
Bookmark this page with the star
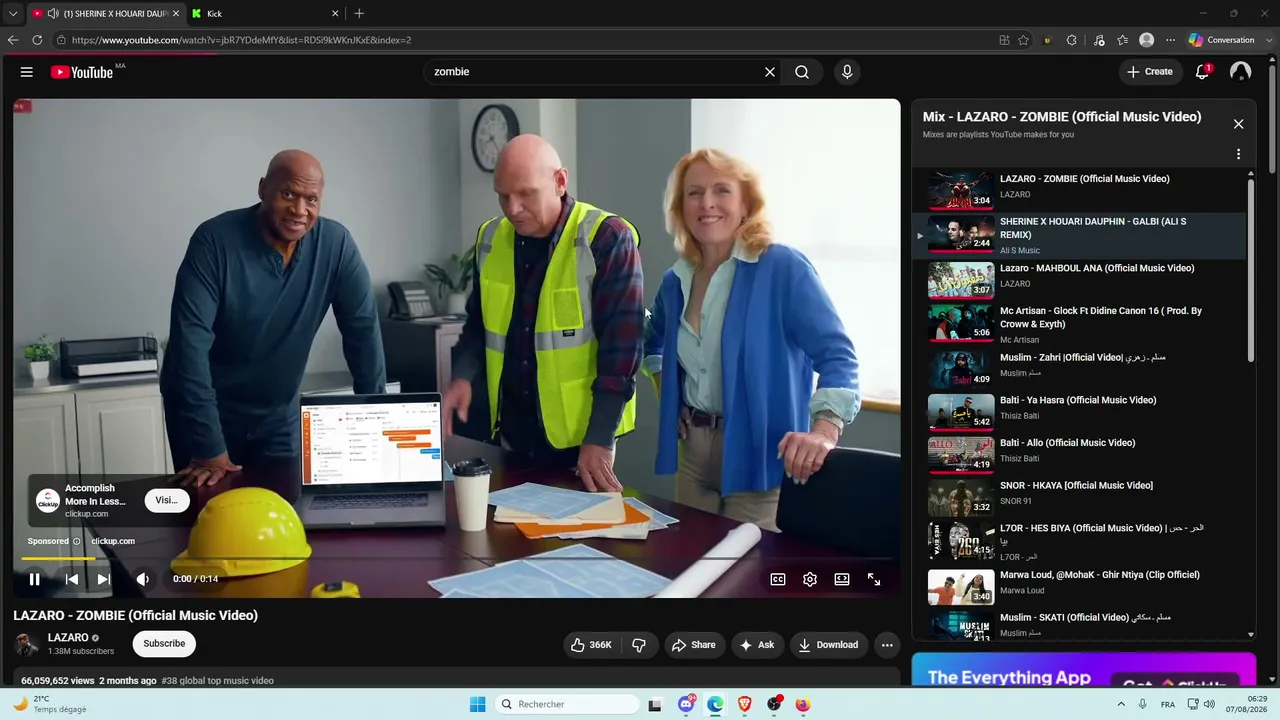click(1023, 40)
